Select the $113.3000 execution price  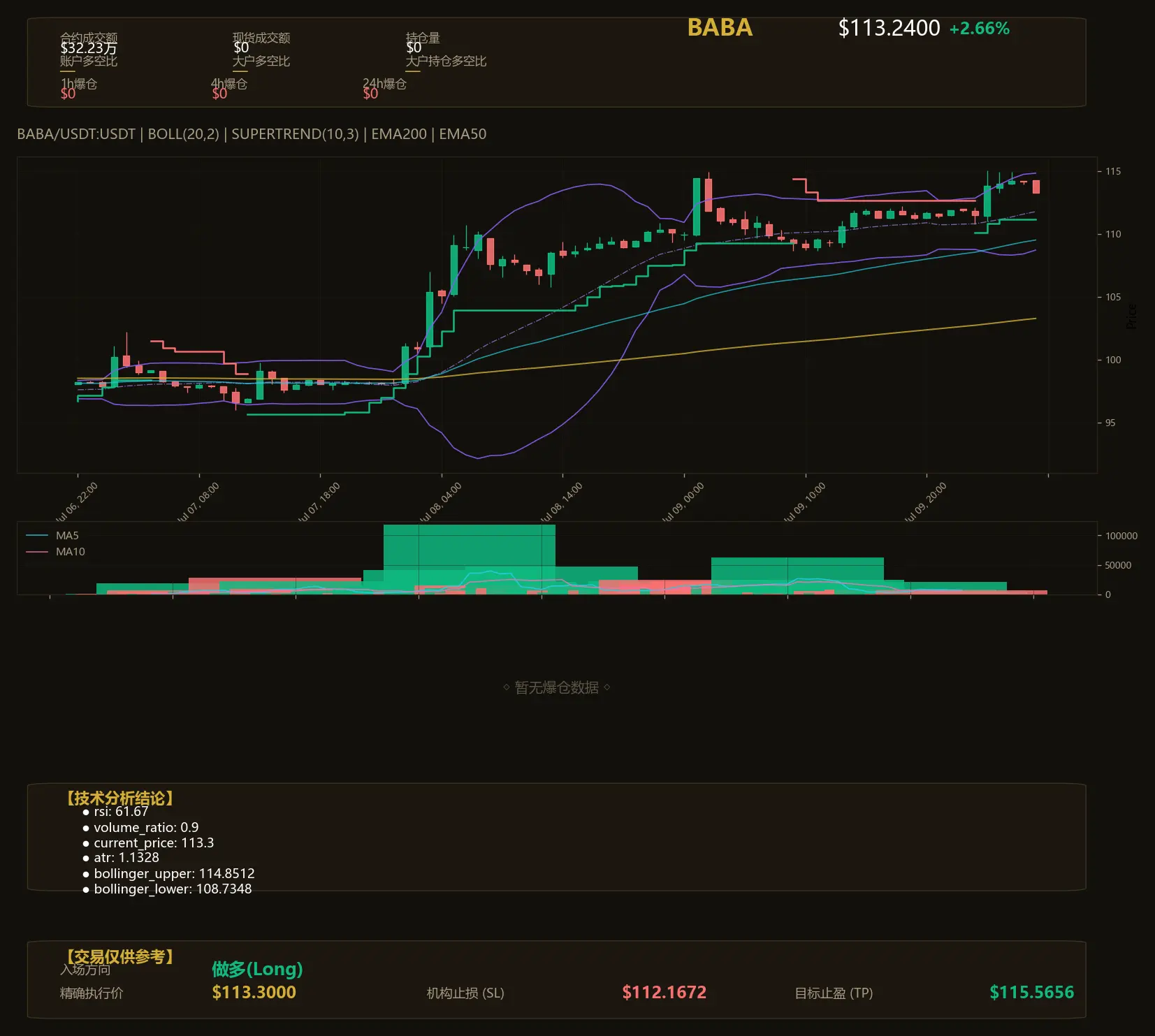pos(254,992)
